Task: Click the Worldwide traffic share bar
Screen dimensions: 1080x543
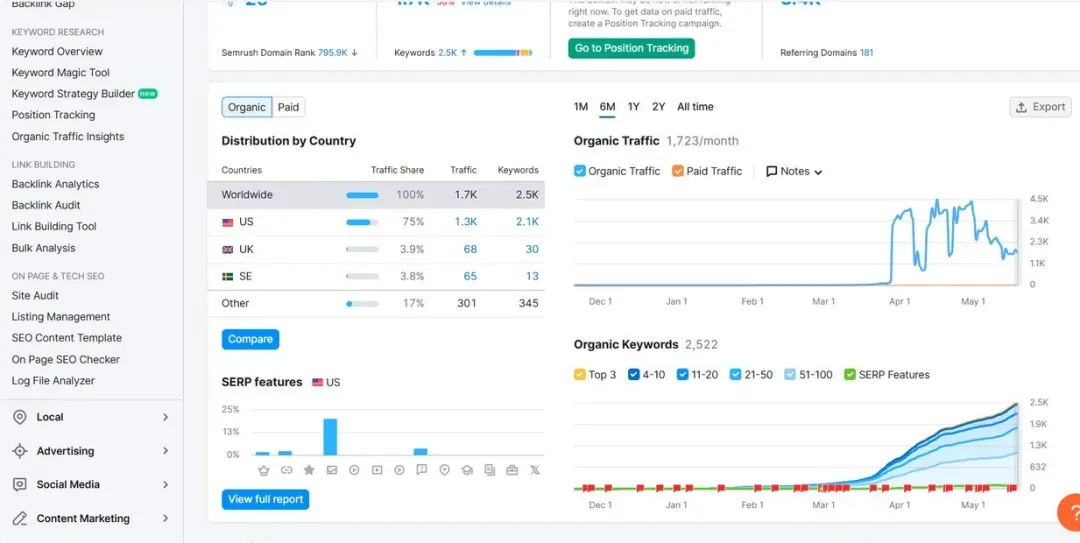Action: (x=362, y=195)
